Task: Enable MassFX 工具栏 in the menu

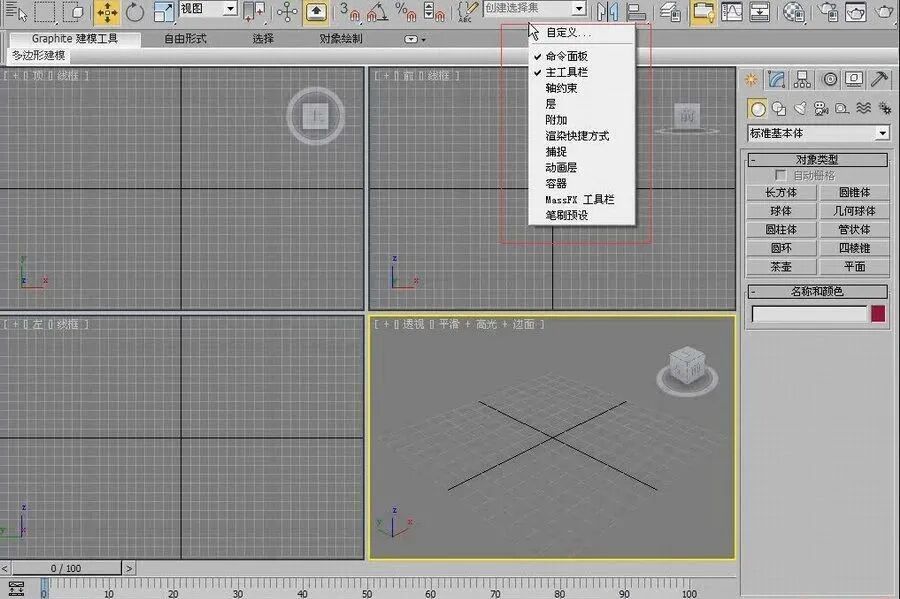Action: click(581, 199)
